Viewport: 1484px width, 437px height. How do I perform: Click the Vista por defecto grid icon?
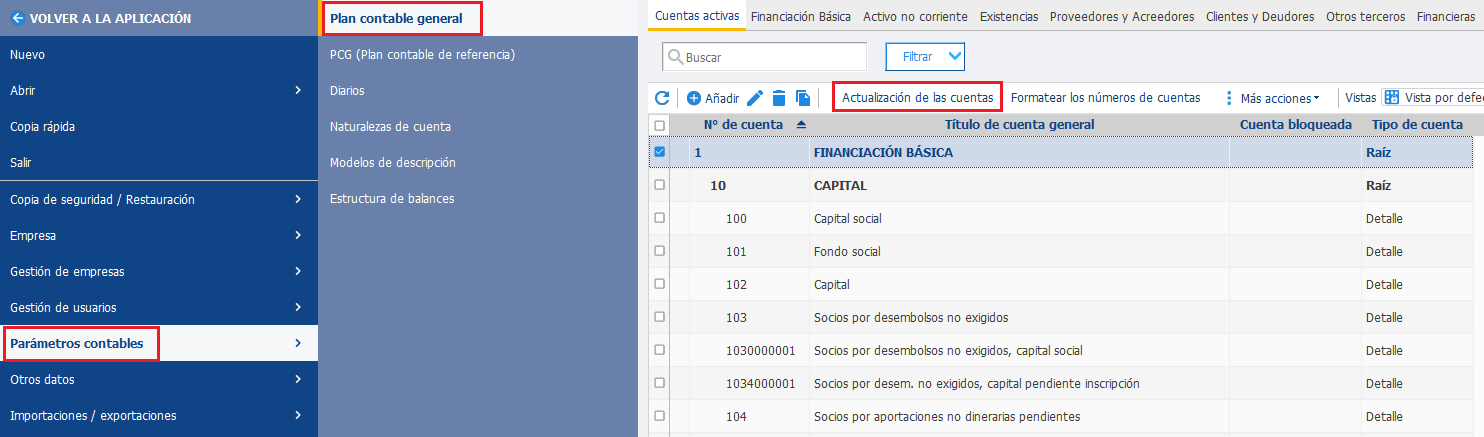[1391, 98]
